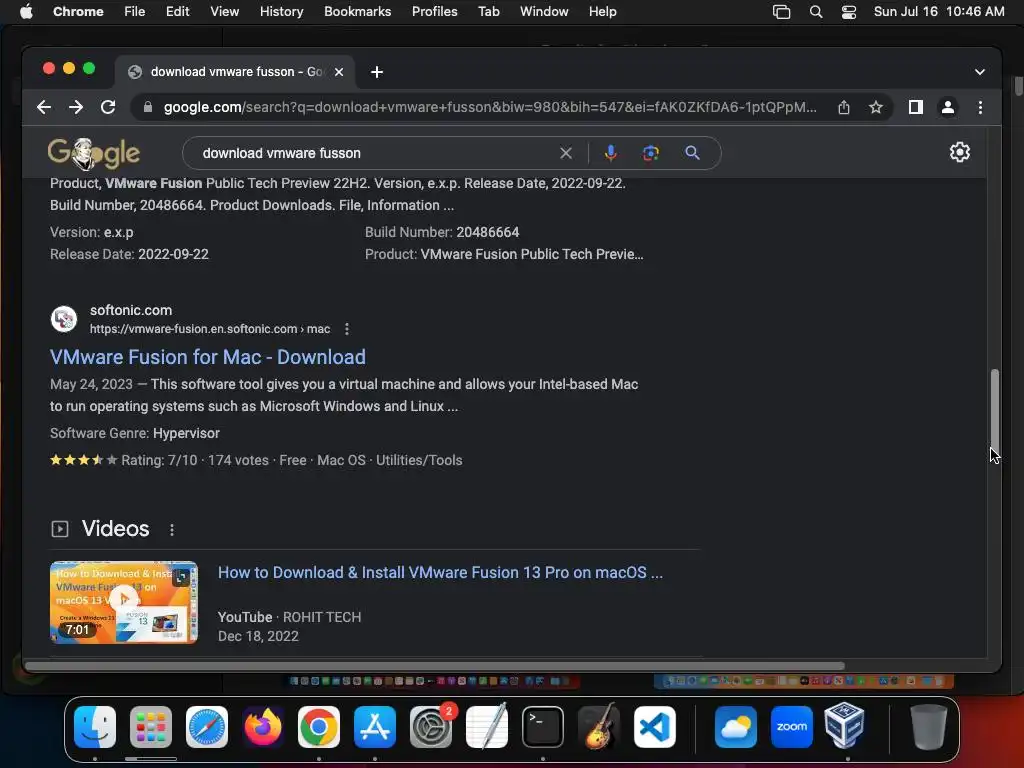
Task: Open the Chrome three-dot menu
Action: (x=980, y=107)
